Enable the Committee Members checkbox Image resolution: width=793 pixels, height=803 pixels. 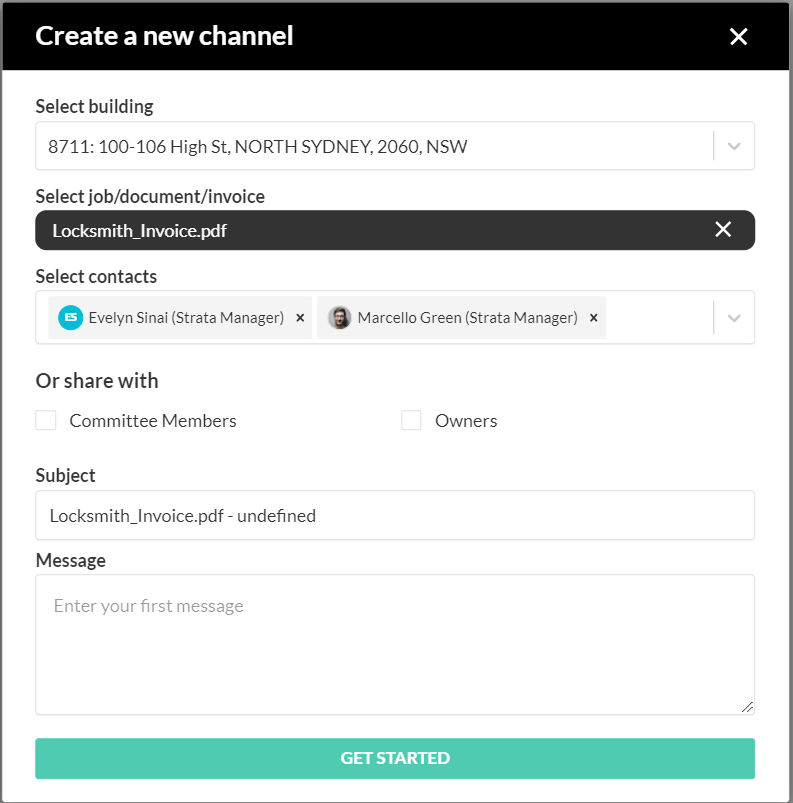click(x=46, y=421)
